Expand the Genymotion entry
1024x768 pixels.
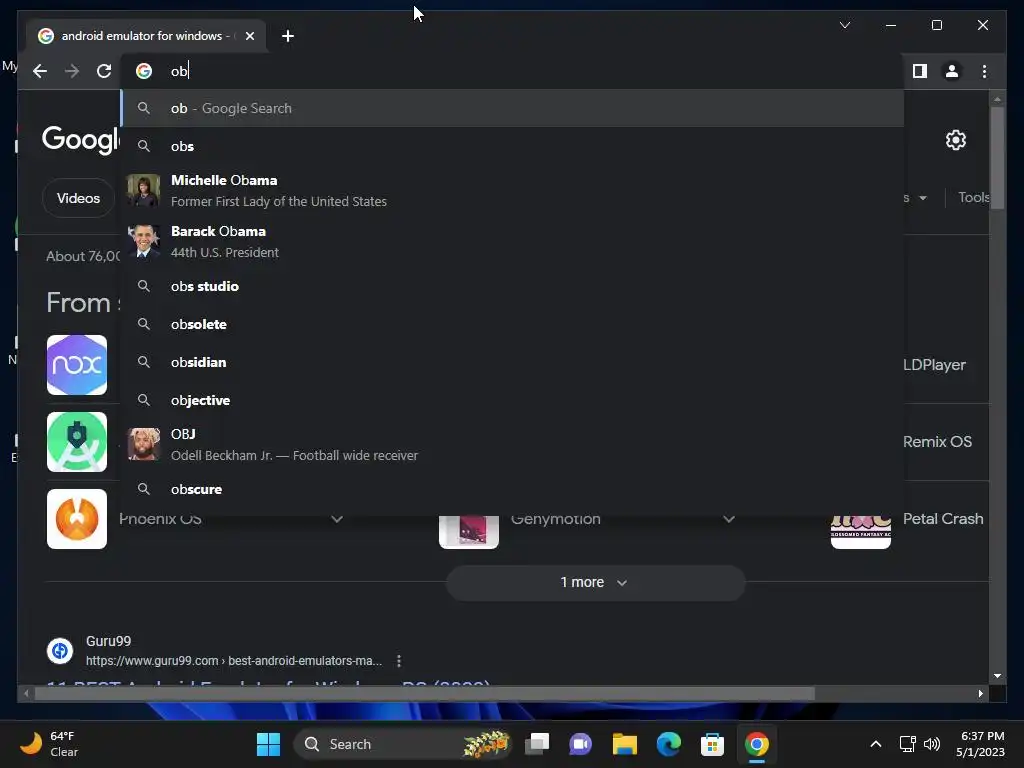point(729,520)
